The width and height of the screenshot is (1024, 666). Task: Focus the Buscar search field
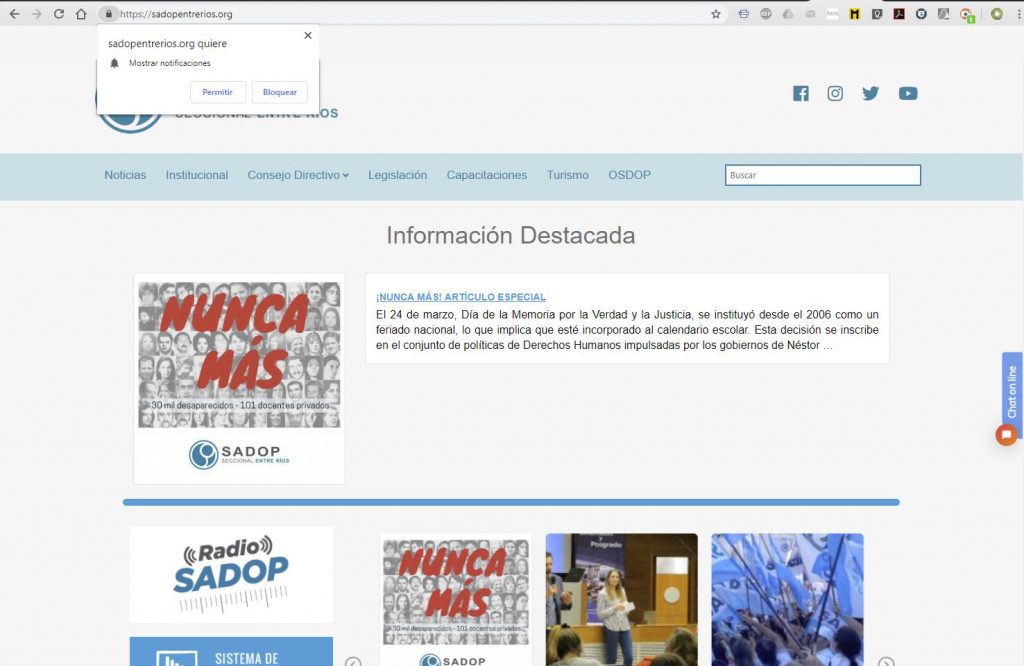coord(823,175)
